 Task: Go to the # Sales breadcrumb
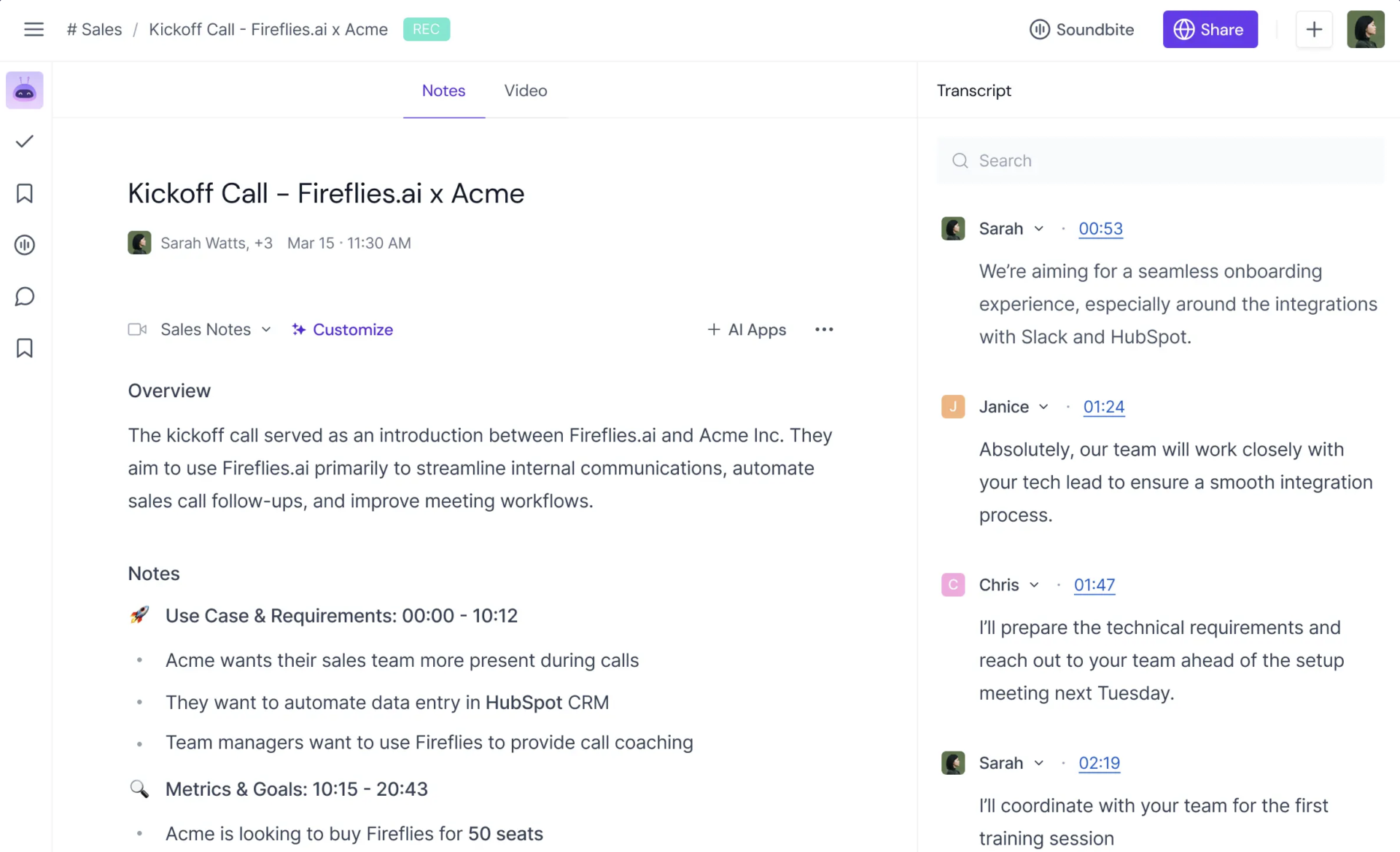[x=94, y=29]
